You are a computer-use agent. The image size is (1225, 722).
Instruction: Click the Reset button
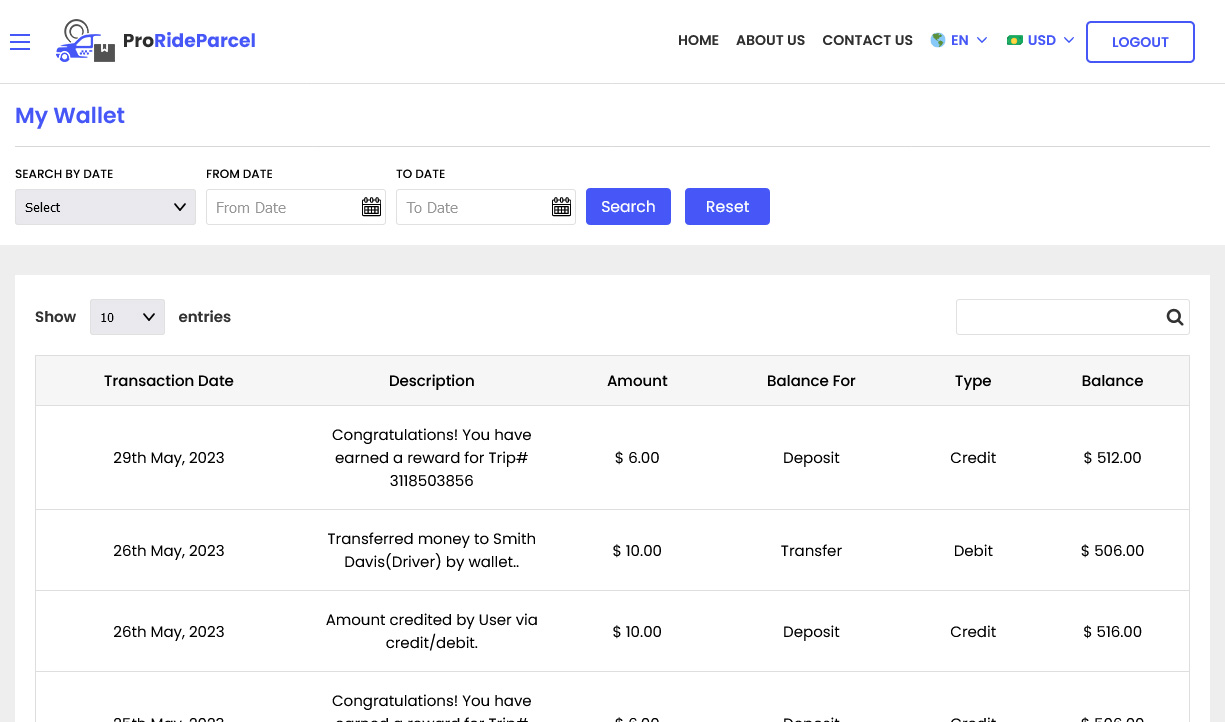point(727,207)
